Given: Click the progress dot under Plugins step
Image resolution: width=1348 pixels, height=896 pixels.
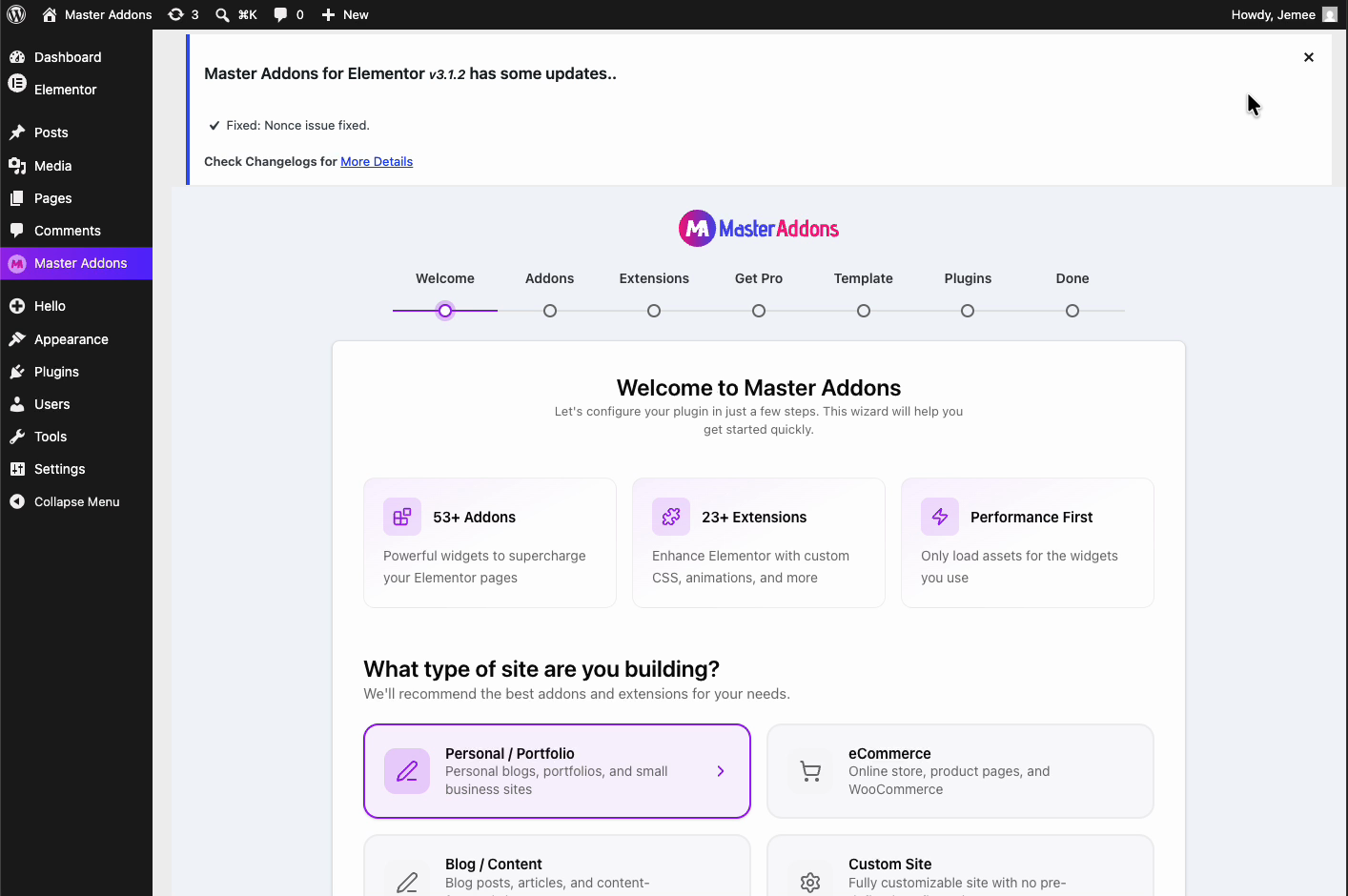Looking at the screenshot, I should coord(968,311).
